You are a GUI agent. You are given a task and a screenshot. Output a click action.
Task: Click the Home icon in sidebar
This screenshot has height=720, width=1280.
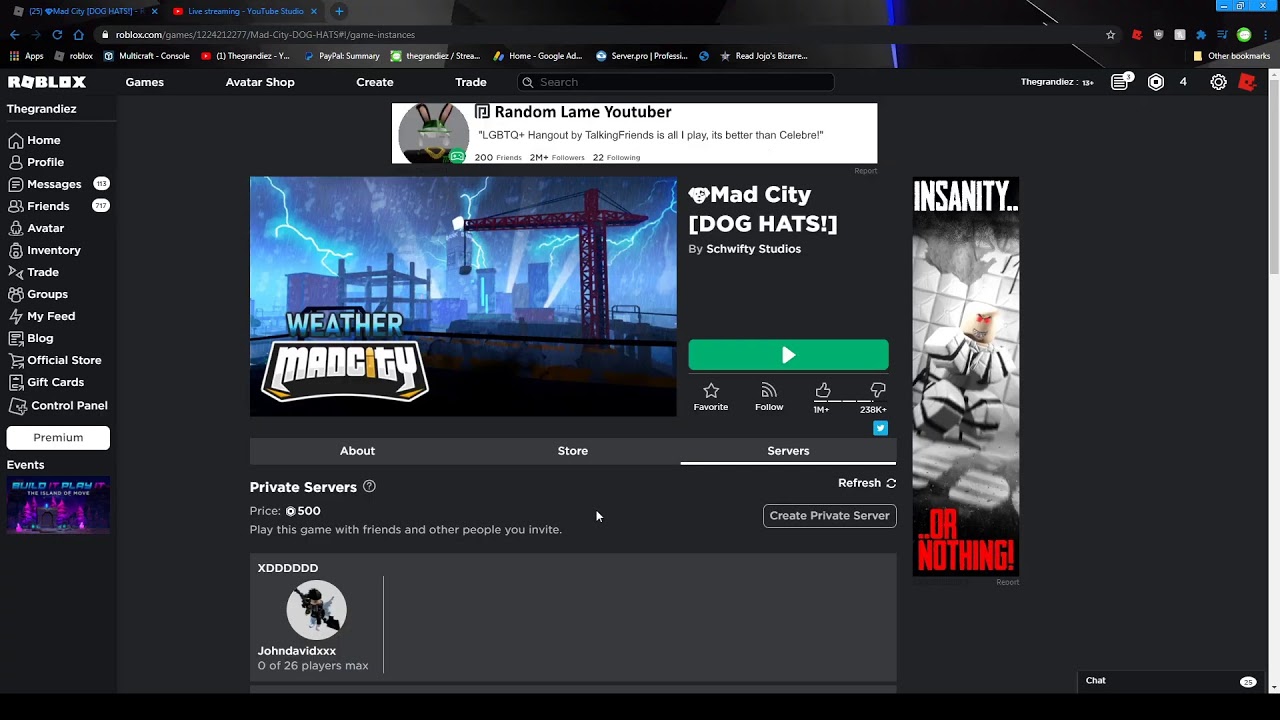point(16,140)
